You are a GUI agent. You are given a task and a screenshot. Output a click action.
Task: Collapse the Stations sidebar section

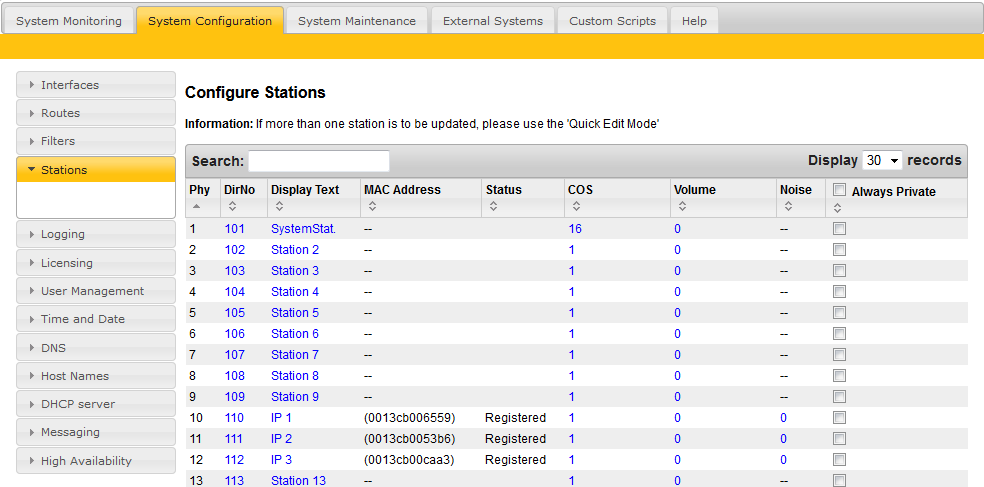(x=96, y=170)
